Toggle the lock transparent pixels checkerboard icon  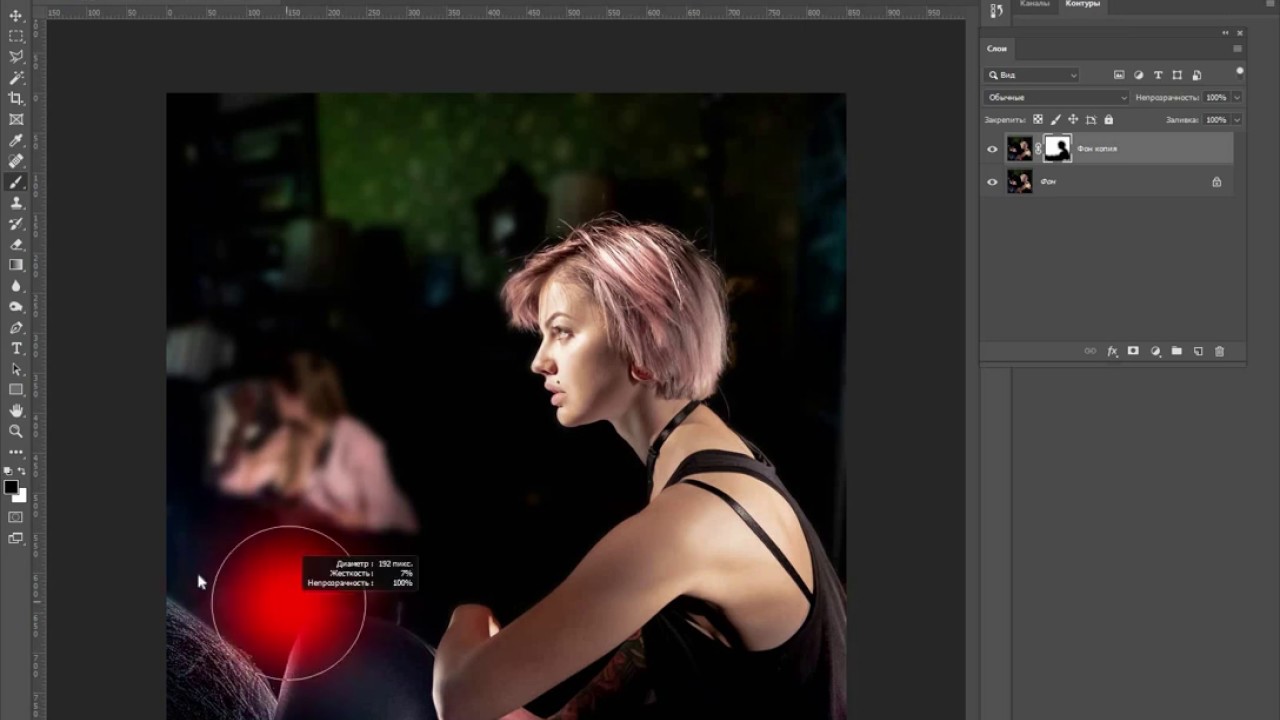1038,120
